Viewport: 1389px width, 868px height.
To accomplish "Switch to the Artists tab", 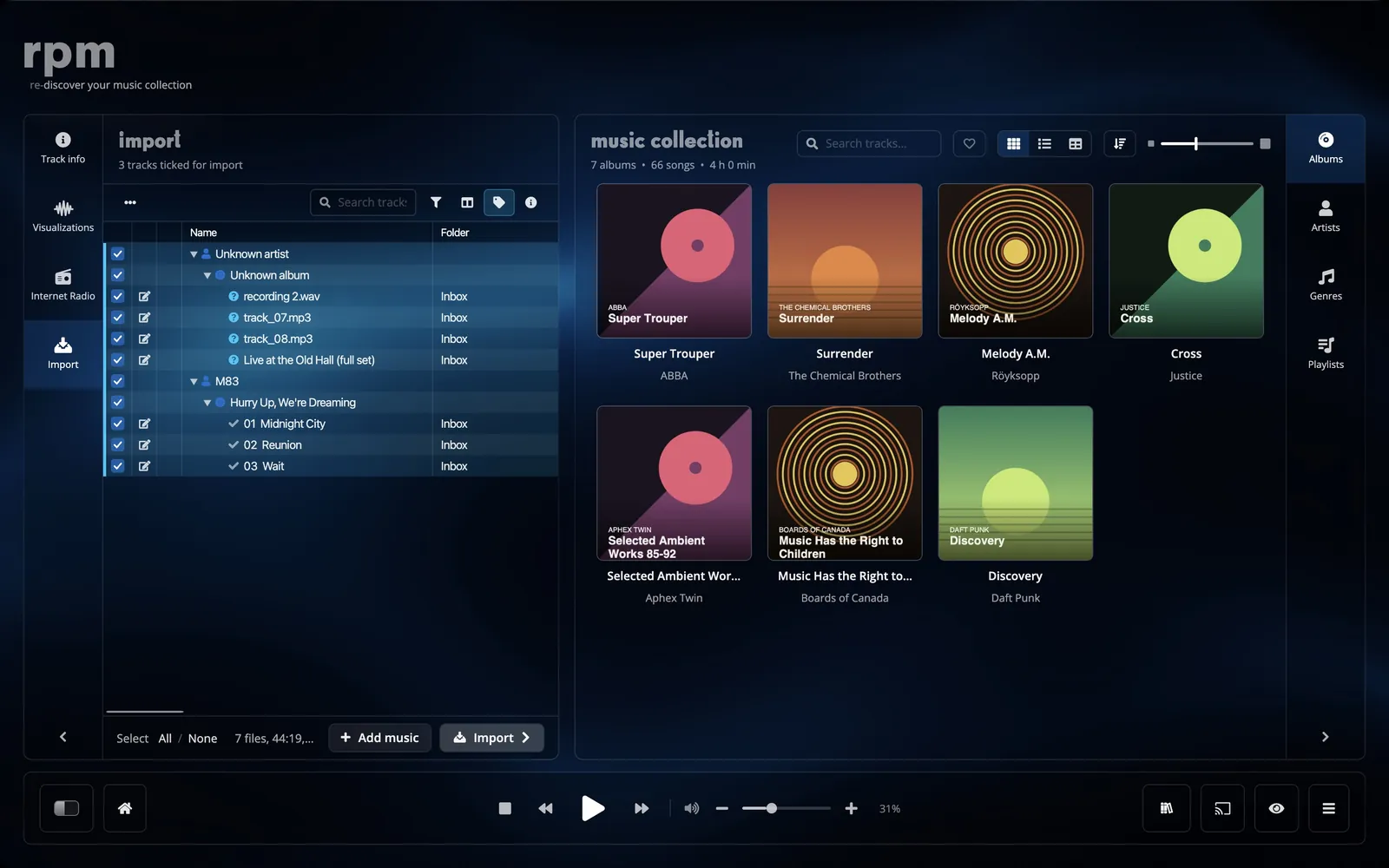I will tap(1326, 217).
